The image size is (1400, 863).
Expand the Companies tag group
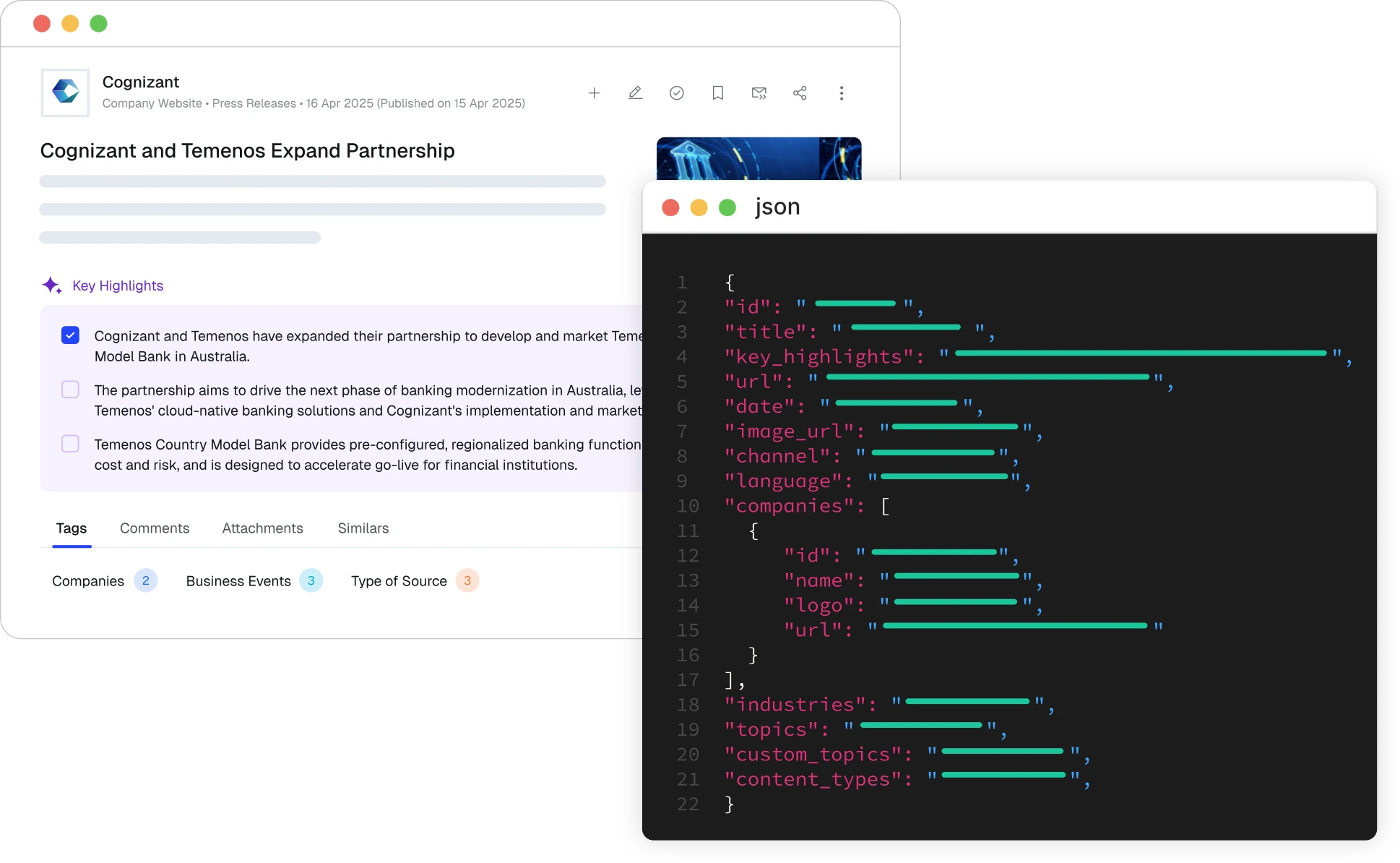(x=104, y=581)
